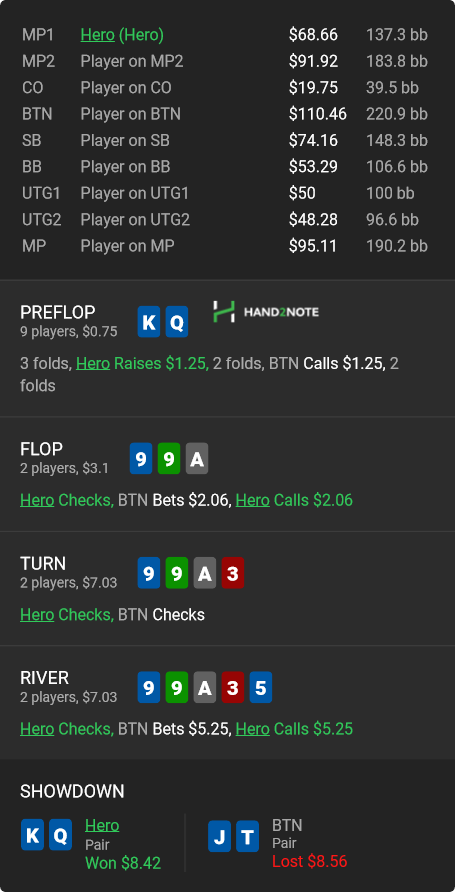
Task: Click the Hand2Note logo
Action: pyautogui.click(x=266, y=312)
